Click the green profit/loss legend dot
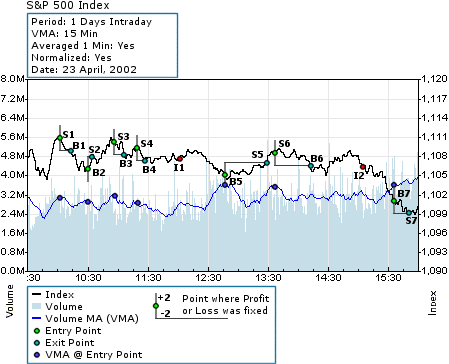This screenshot has width=449, height=364. [x=156, y=306]
